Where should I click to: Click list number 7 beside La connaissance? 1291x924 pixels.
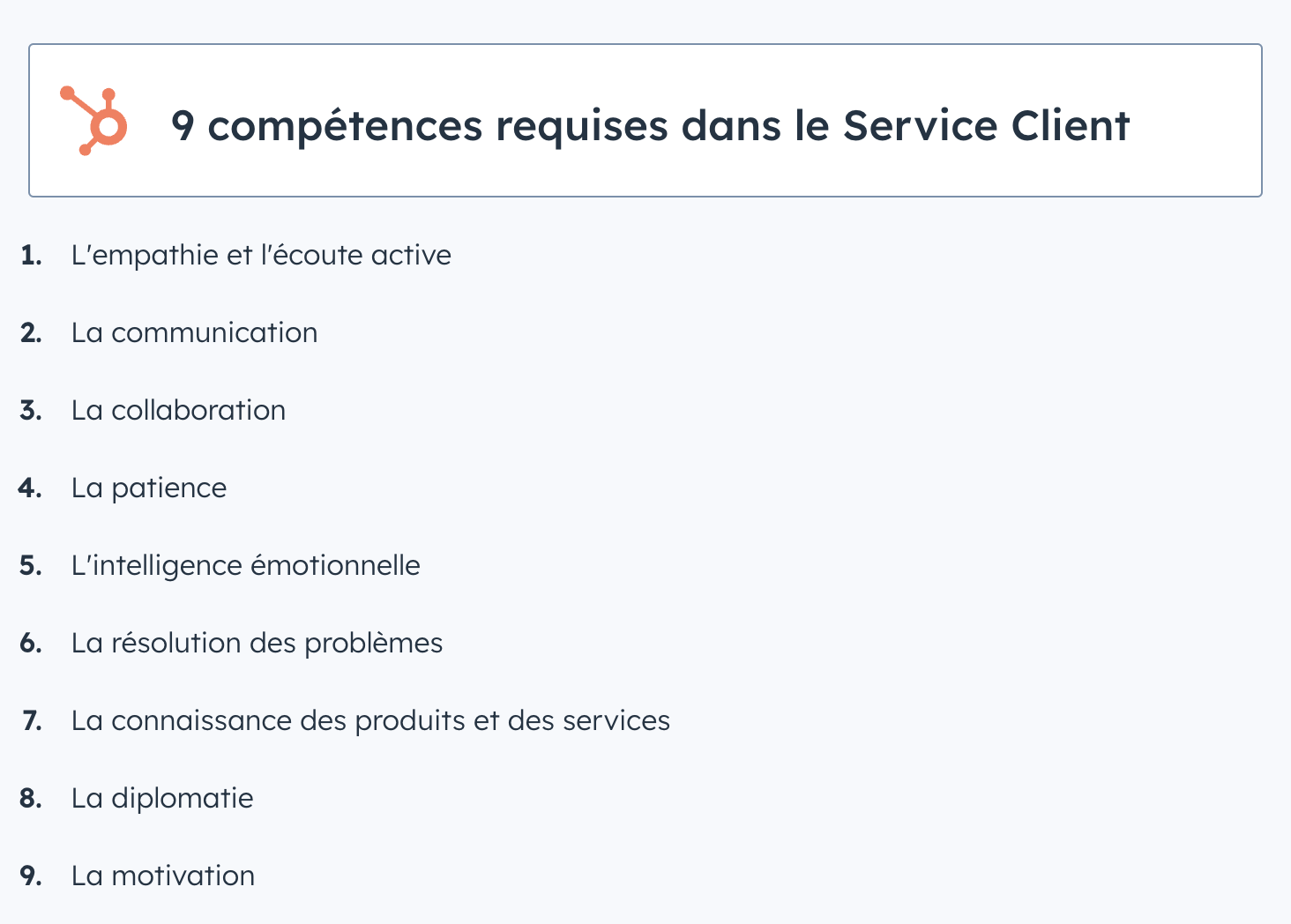(x=32, y=720)
